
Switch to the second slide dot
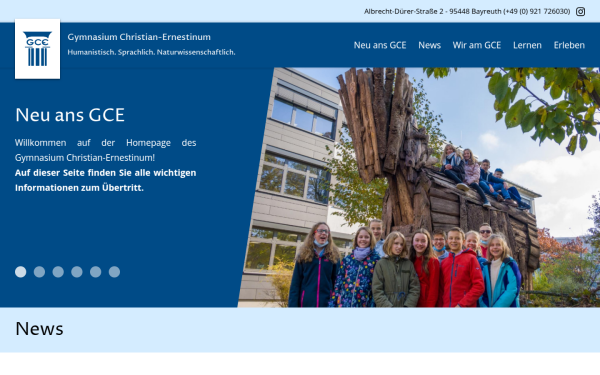(x=39, y=272)
